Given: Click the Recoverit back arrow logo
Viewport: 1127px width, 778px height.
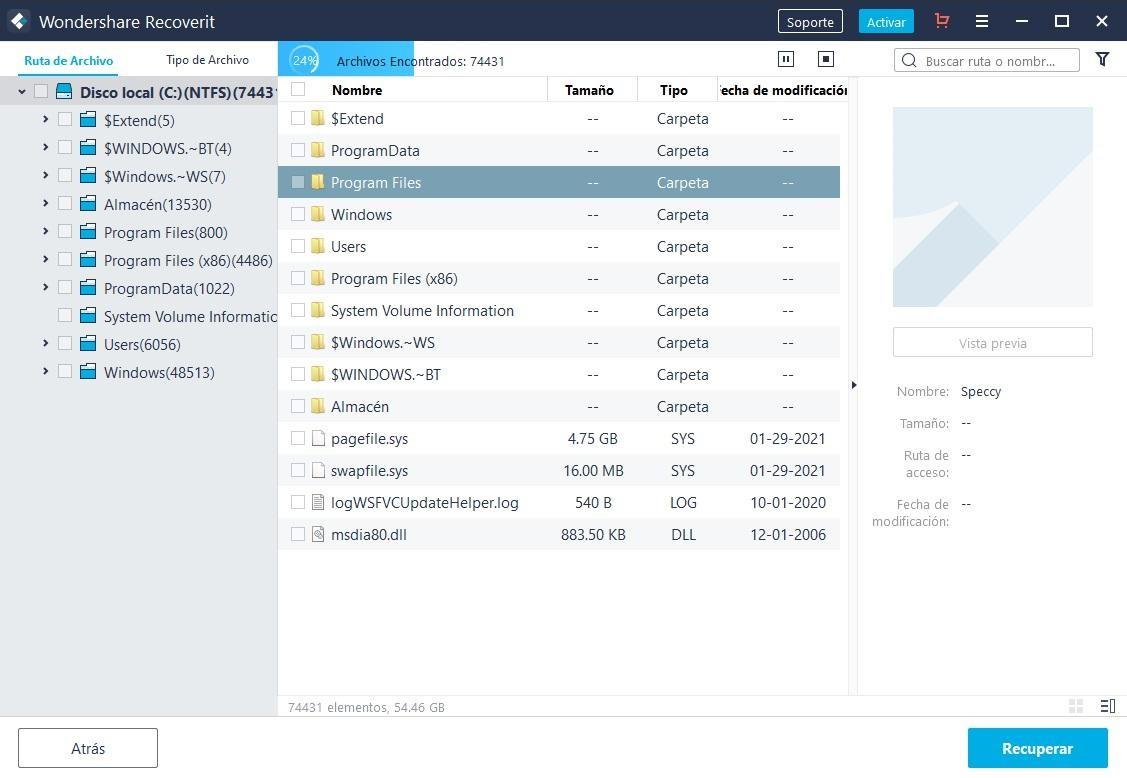Looking at the screenshot, I should 18,21.
